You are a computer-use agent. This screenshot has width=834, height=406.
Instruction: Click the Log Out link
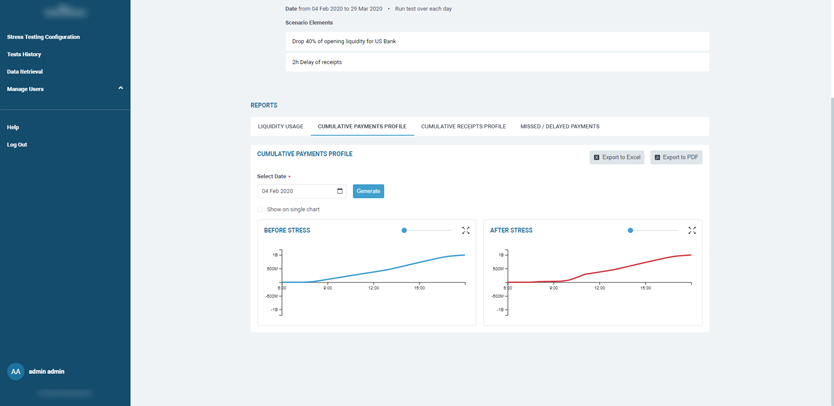[17, 145]
